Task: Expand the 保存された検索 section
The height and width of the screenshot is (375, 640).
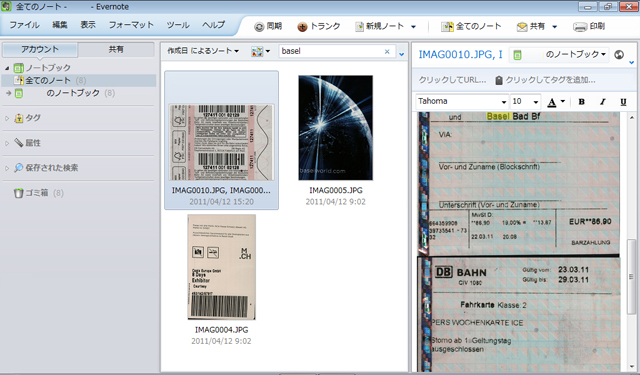Action: (x=7, y=168)
